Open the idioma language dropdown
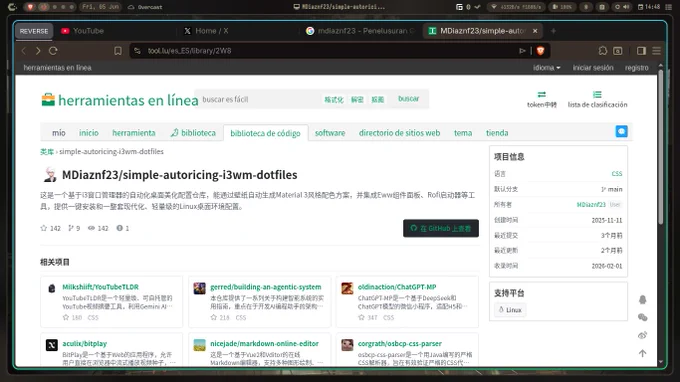 point(546,68)
